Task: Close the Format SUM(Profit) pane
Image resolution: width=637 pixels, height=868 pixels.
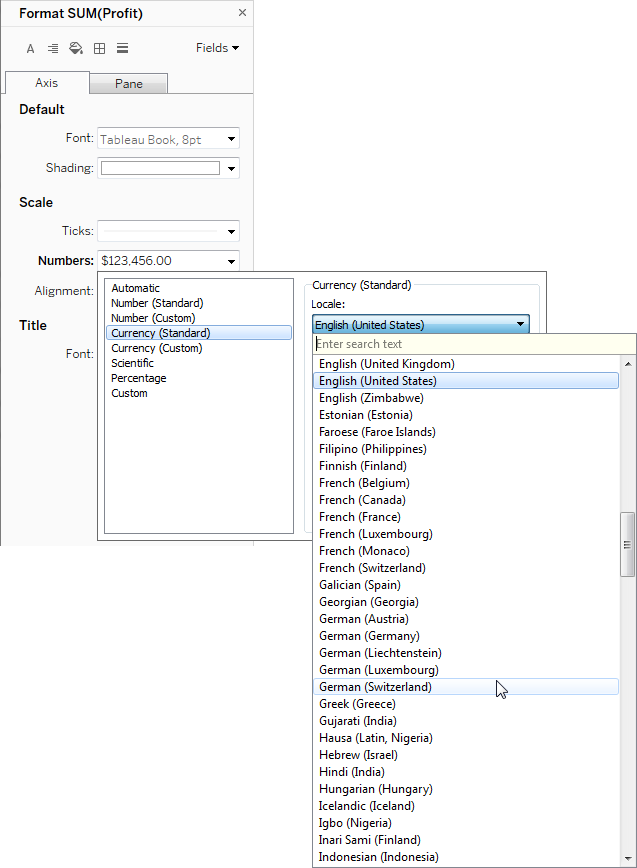Action: (242, 13)
